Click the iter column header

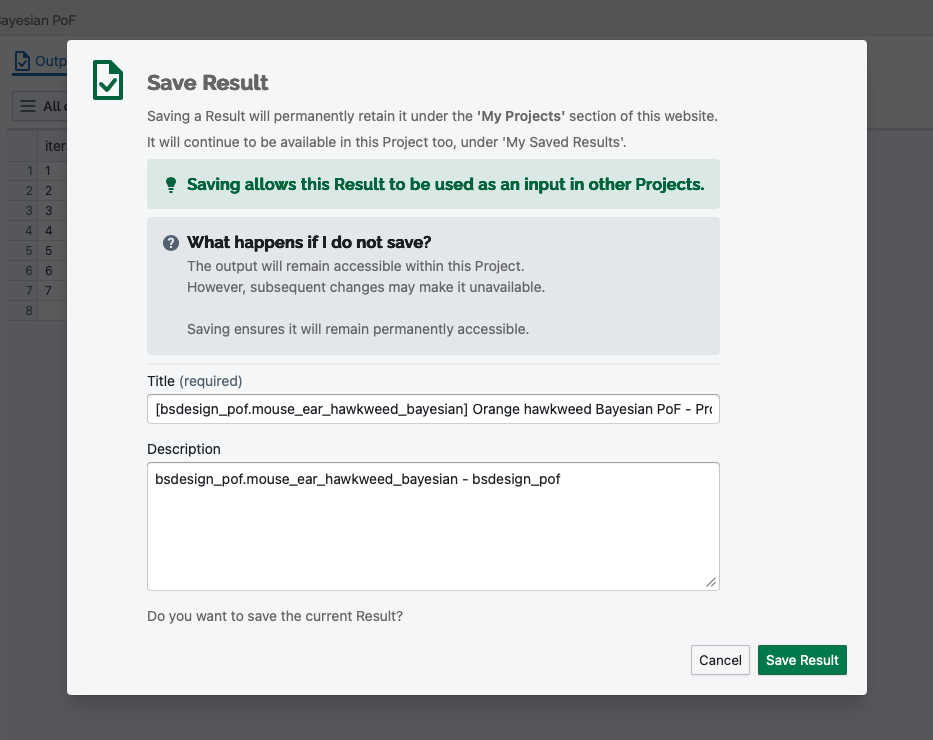click(x=55, y=146)
